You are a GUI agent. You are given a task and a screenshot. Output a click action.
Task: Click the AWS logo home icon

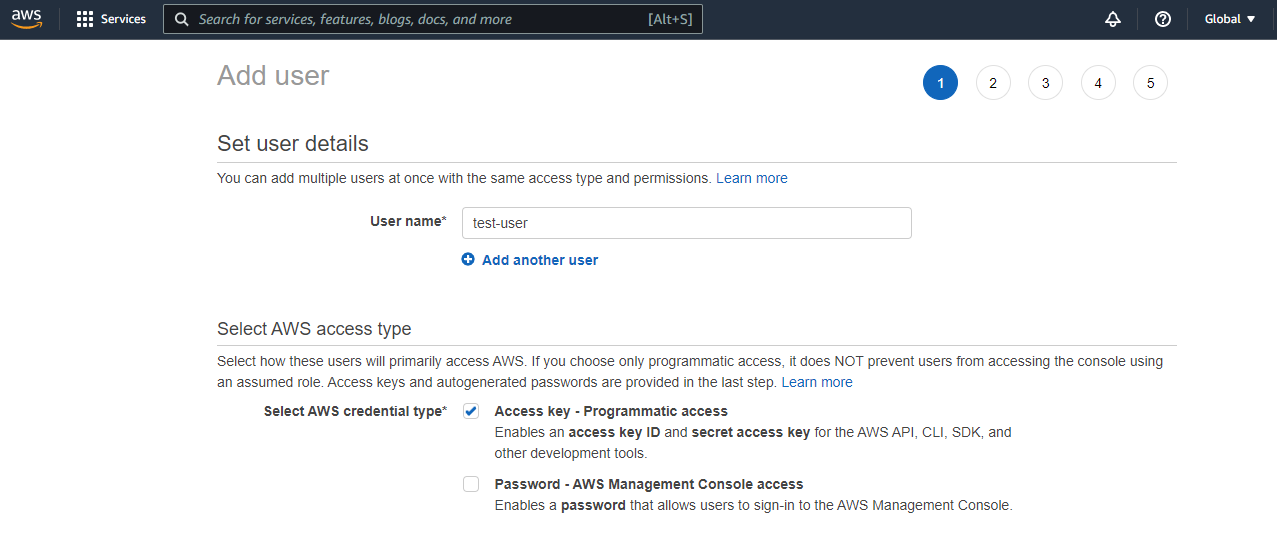(x=27, y=19)
